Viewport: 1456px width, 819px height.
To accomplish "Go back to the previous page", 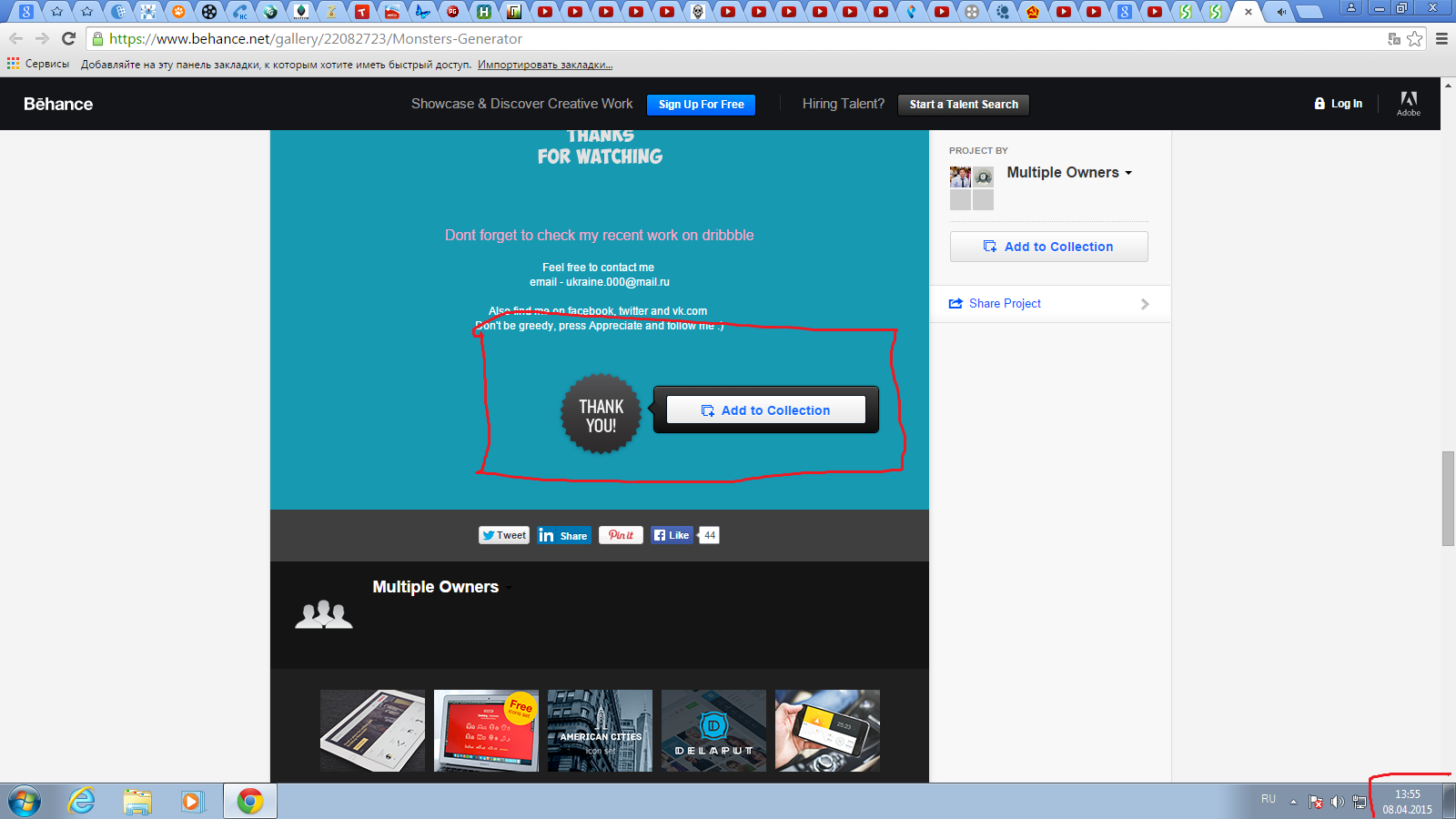I will click(15, 39).
